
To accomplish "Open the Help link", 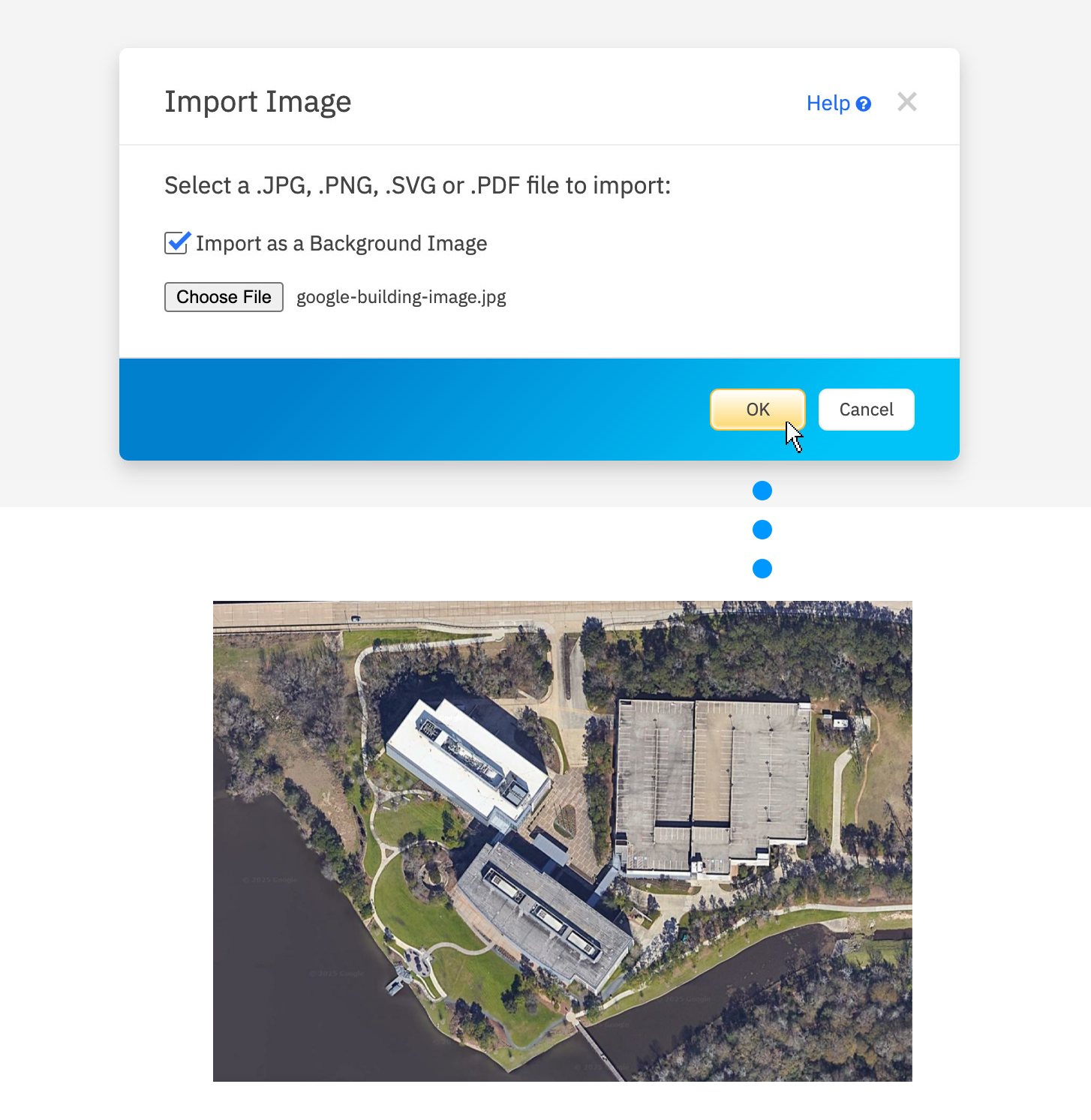I will point(828,103).
